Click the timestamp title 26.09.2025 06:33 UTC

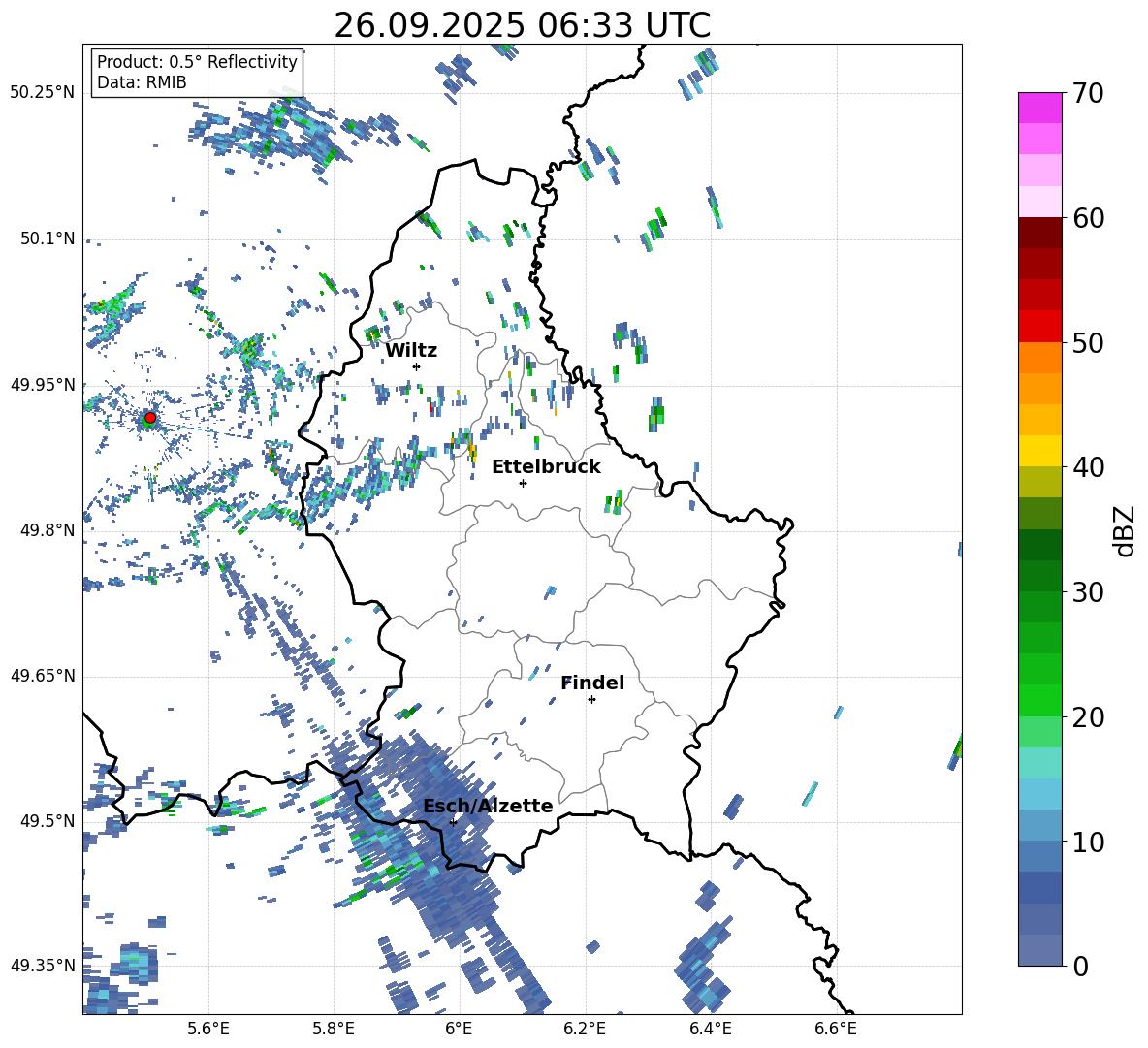[x=522, y=25]
